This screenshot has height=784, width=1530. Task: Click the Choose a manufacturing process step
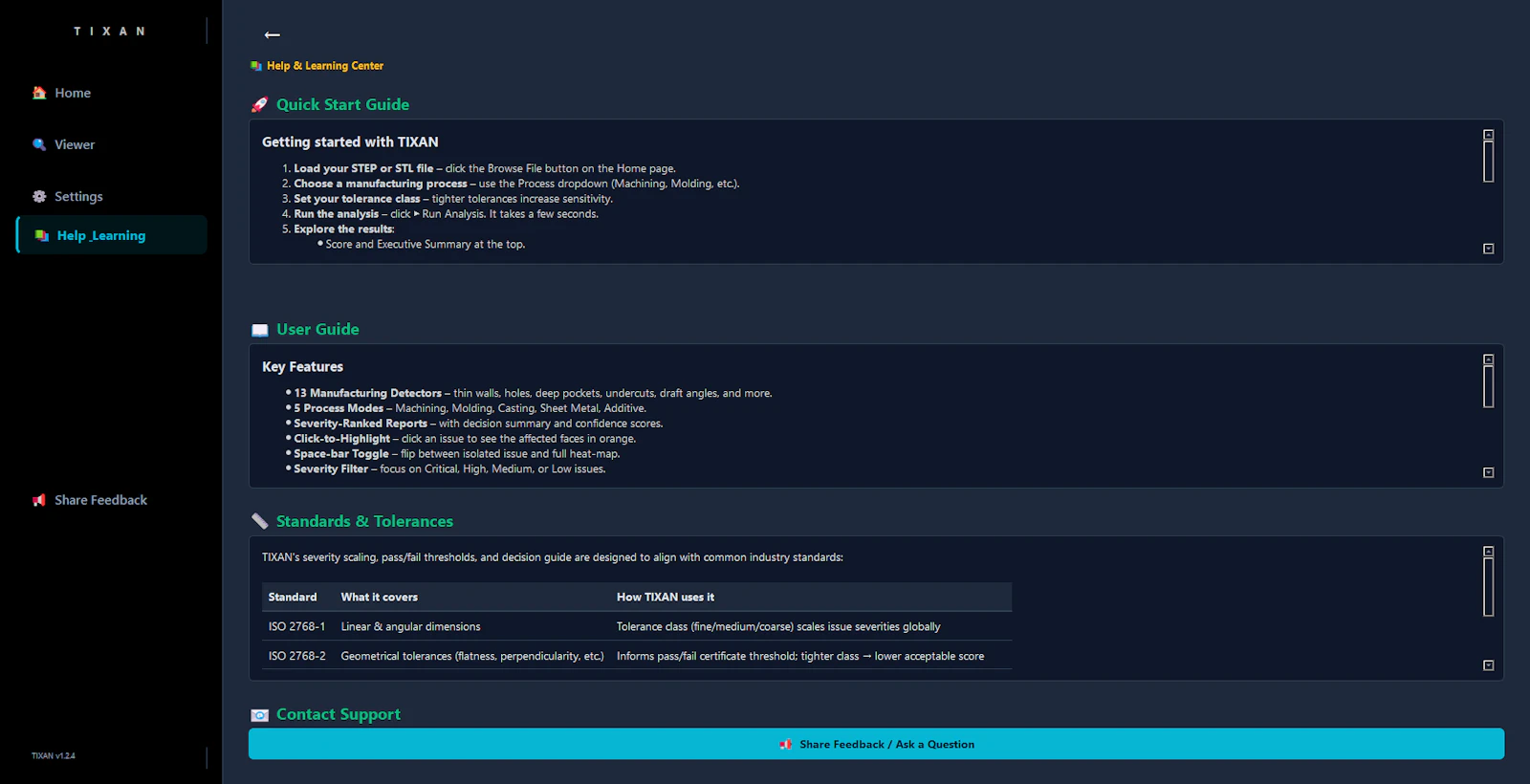[516, 184]
